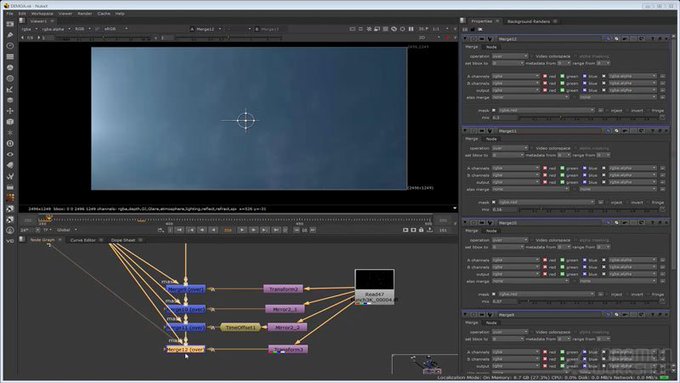The height and width of the screenshot is (383, 680).
Task: Click the play forward button
Action: click(x=242, y=230)
